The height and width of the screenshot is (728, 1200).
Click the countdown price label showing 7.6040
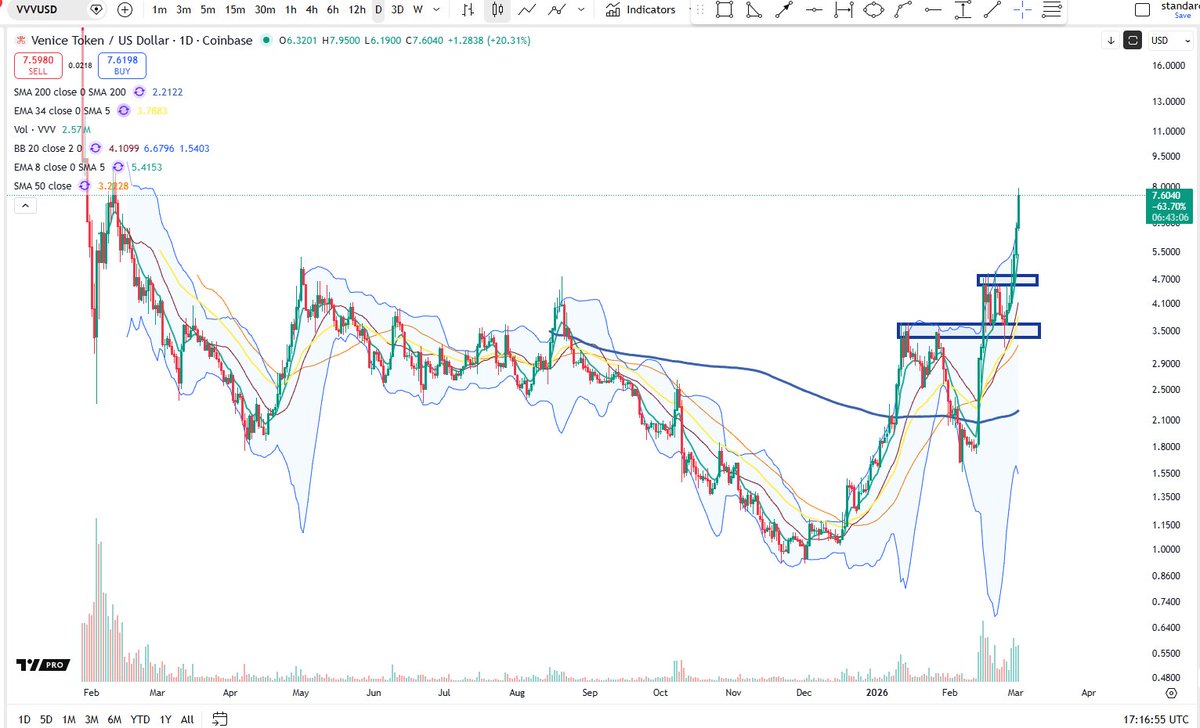(1168, 207)
